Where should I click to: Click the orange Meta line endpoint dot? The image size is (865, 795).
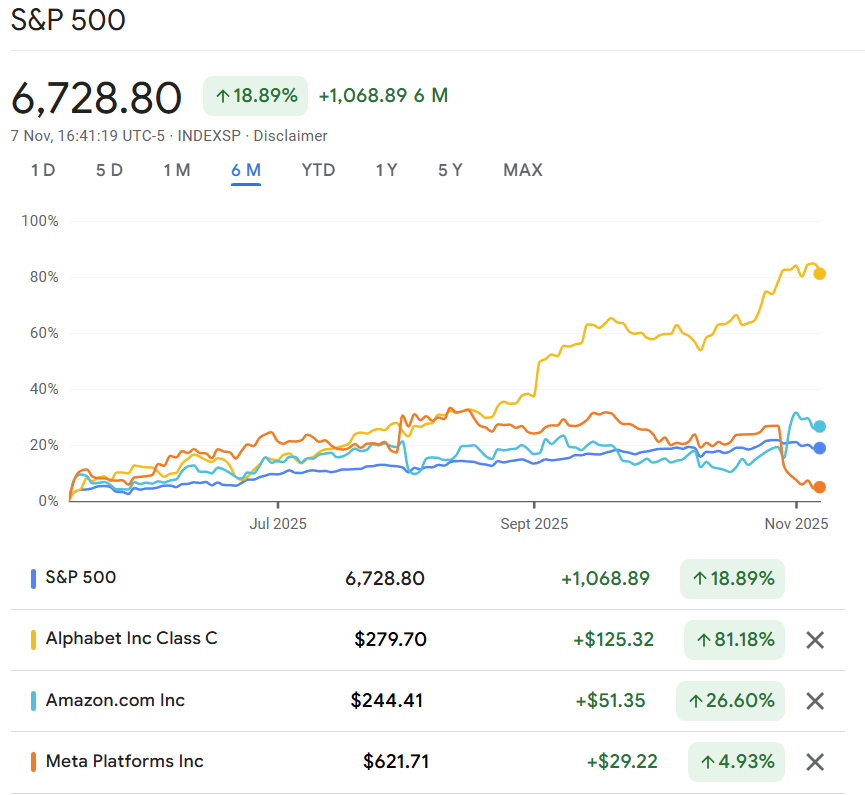point(820,487)
